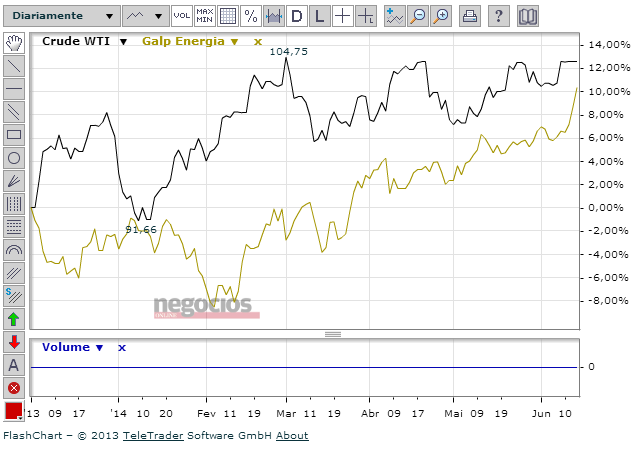The width and height of the screenshot is (638, 450).
Task: Select the circle drawing tool
Action: (14, 158)
